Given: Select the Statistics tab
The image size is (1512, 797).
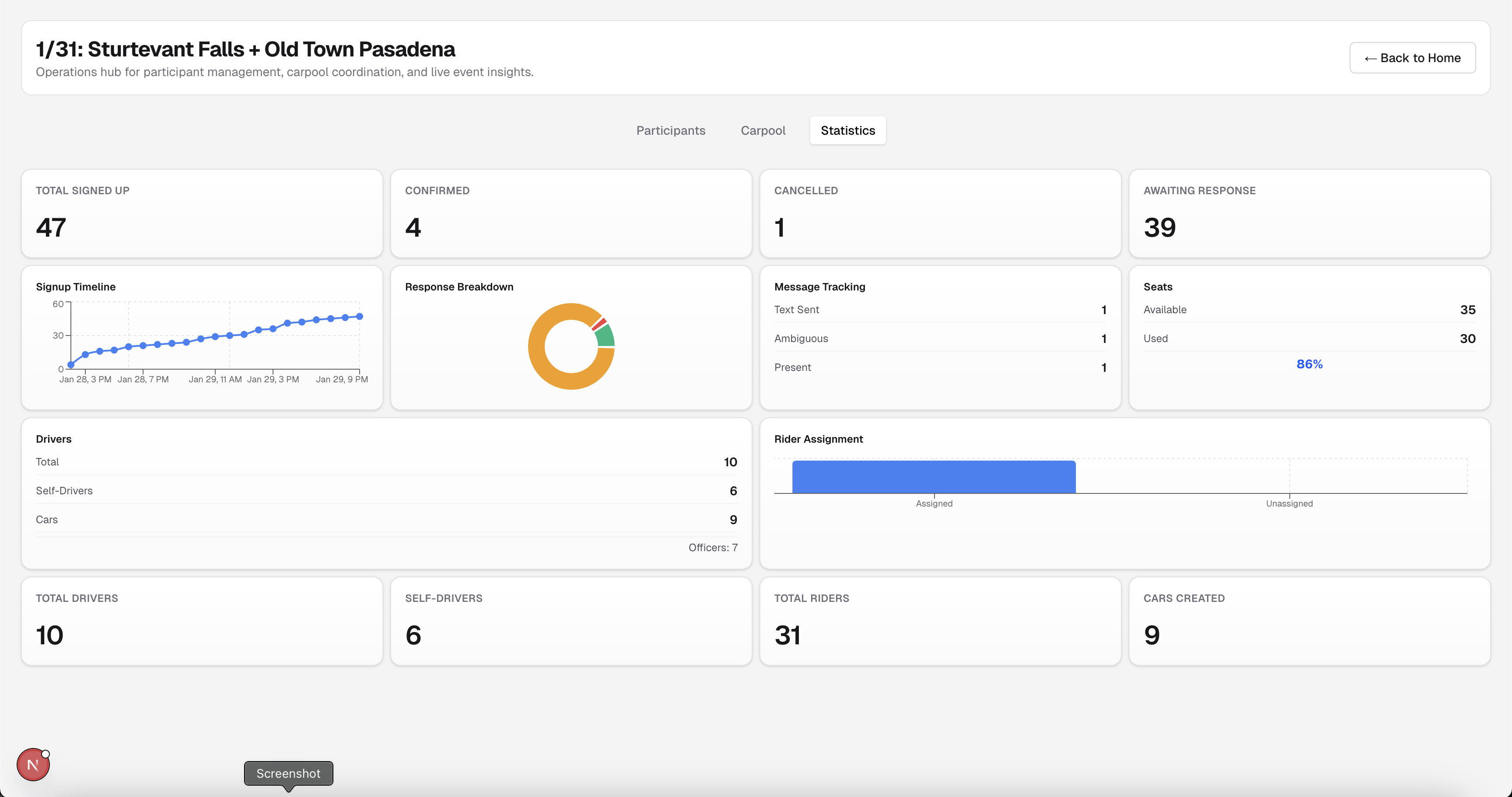Looking at the screenshot, I should click(x=847, y=130).
